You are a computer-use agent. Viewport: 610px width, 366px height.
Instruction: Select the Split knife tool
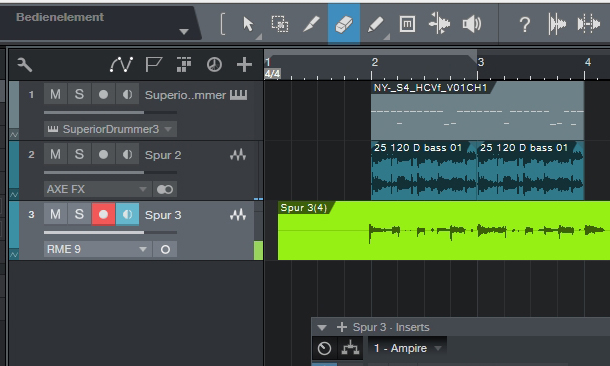point(312,24)
